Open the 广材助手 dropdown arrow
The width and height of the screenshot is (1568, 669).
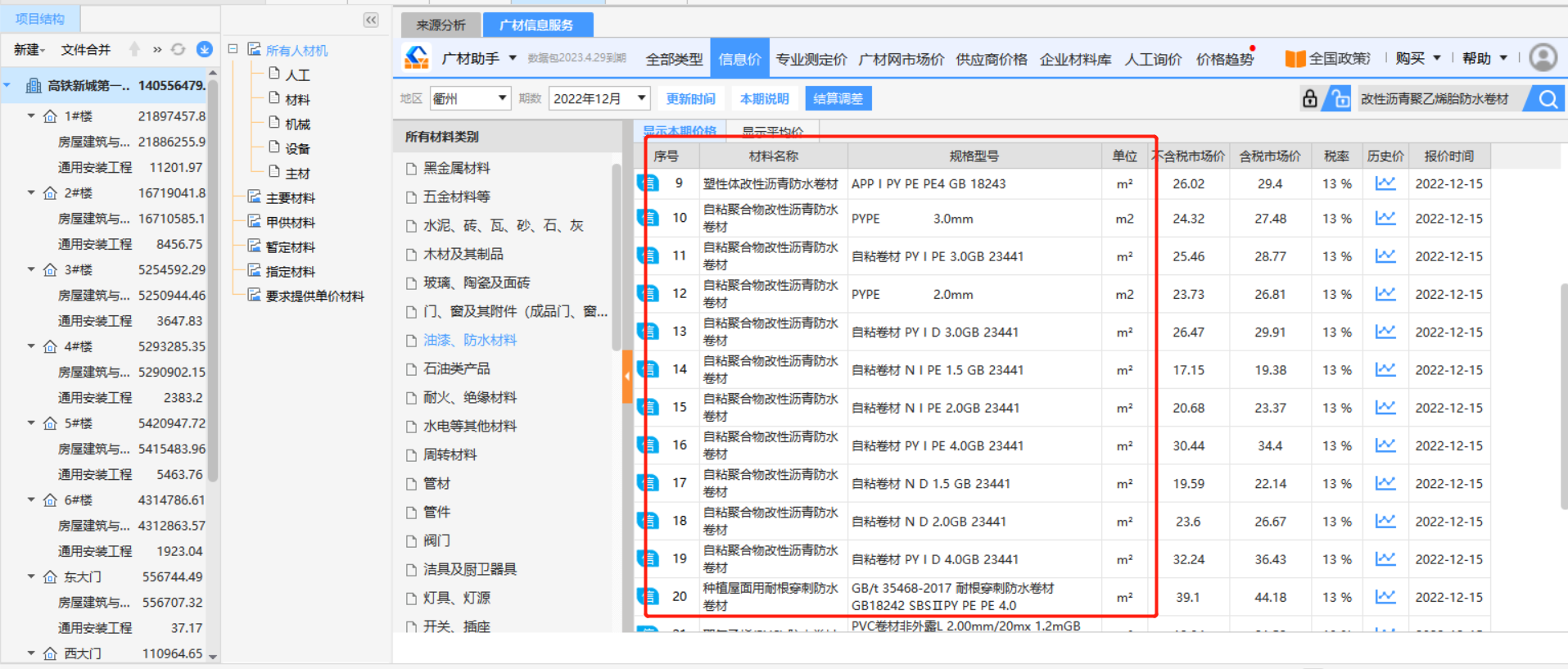pyautogui.click(x=513, y=58)
